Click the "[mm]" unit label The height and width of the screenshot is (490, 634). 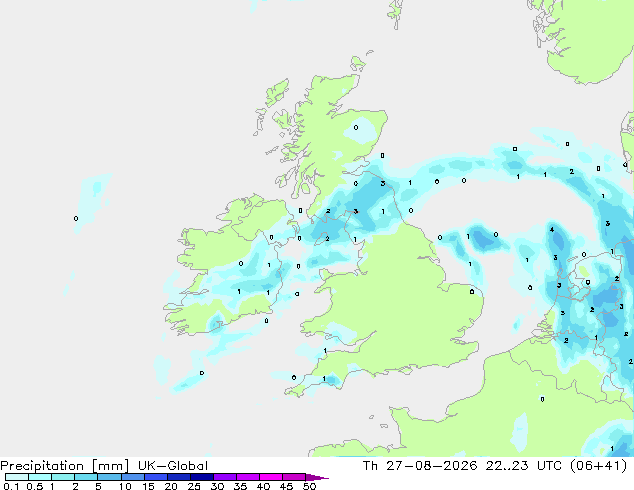tap(110, 466)
